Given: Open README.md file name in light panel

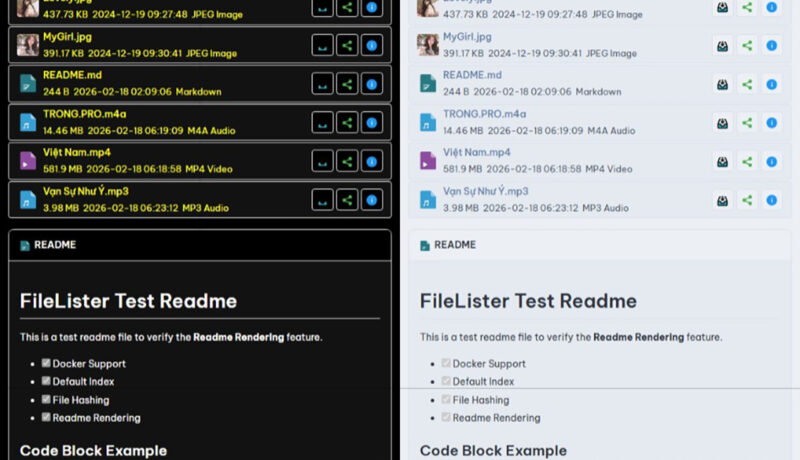Looking at the screenshot, I should coord(472,75).
